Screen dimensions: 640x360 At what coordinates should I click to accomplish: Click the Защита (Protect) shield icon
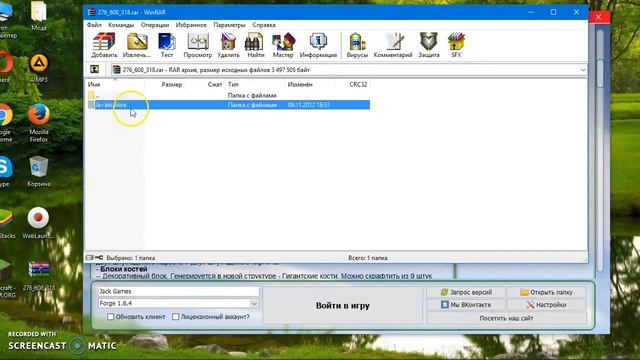click(x=429, y=45)
